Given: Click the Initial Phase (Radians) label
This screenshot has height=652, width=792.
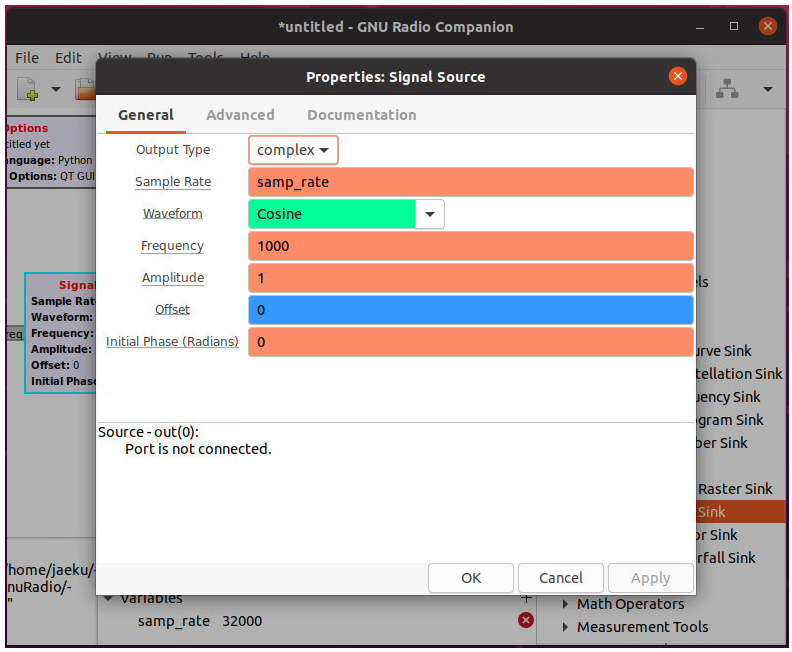Looking at the screenshot, I should [172, 342].
